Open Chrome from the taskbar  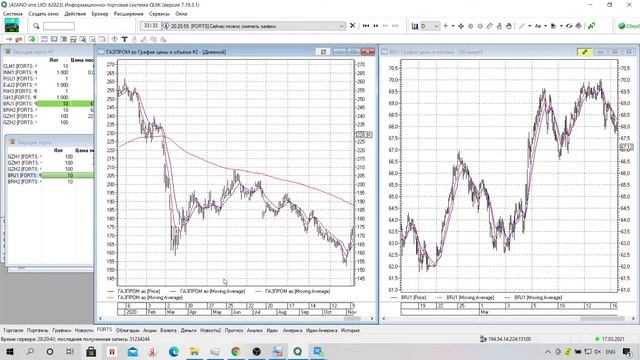pos(236,351)
